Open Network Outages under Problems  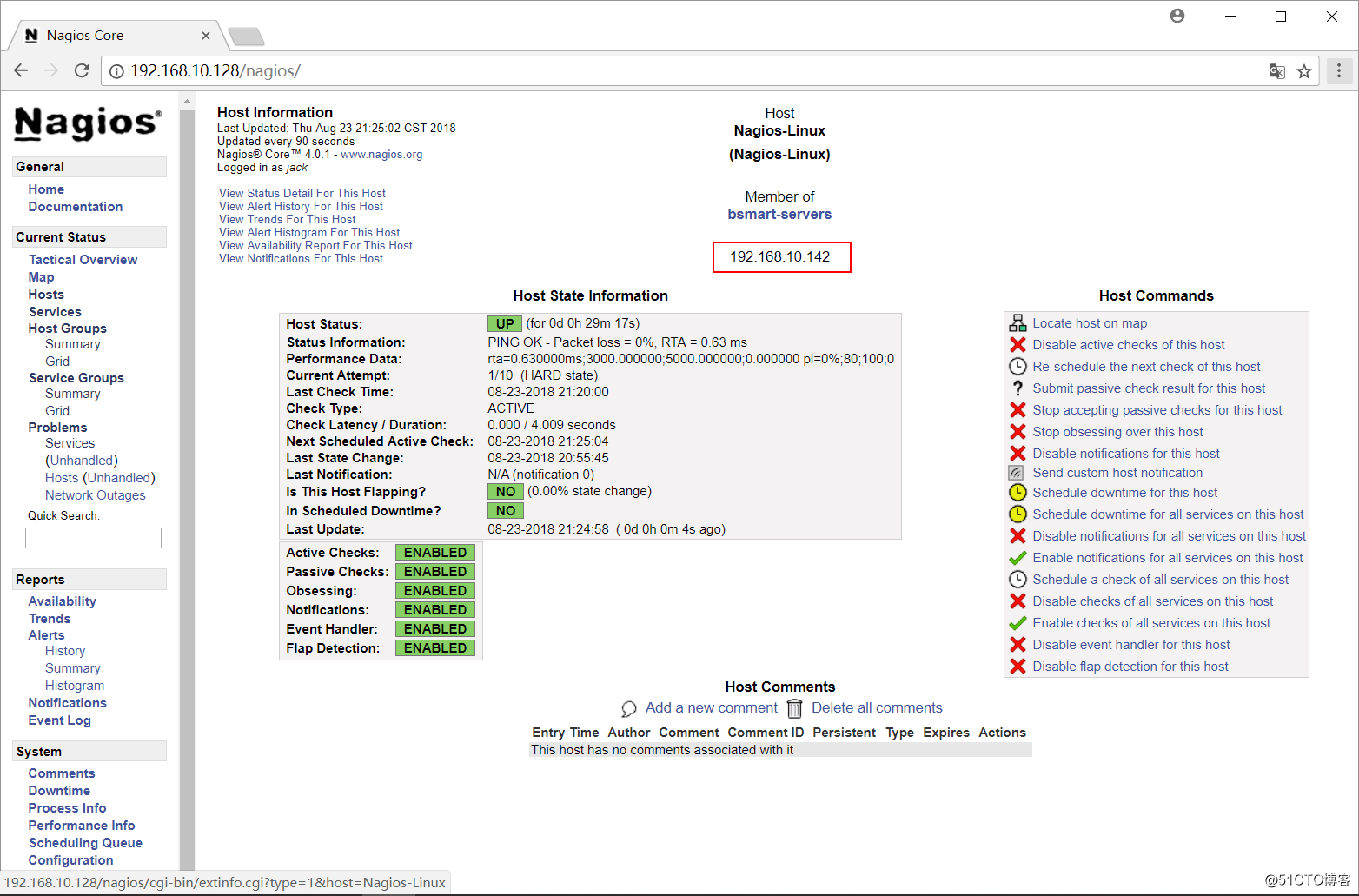click(96, 495)
